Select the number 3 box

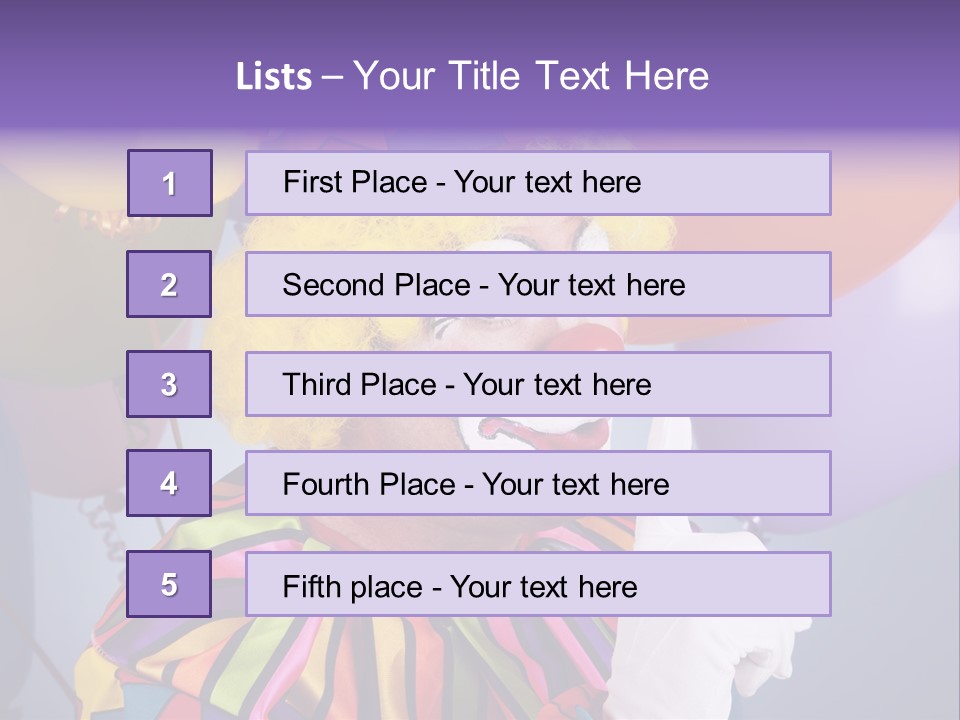(169, 384)
